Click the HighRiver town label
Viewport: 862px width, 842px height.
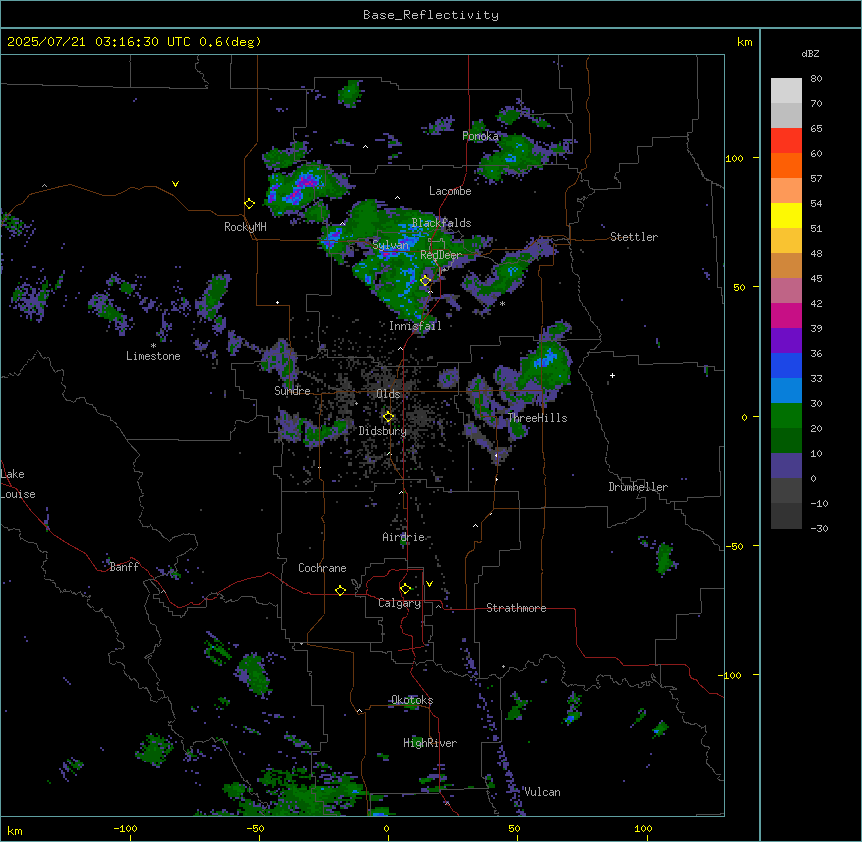(430, 743)
